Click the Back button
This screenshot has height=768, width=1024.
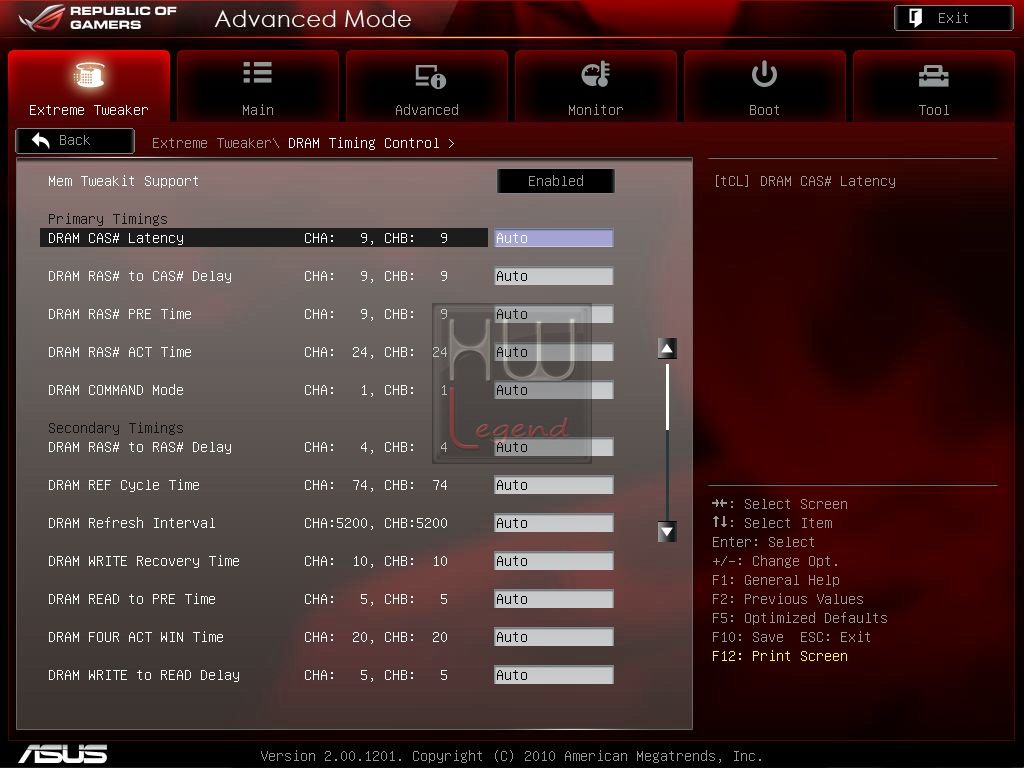(75, 141)
